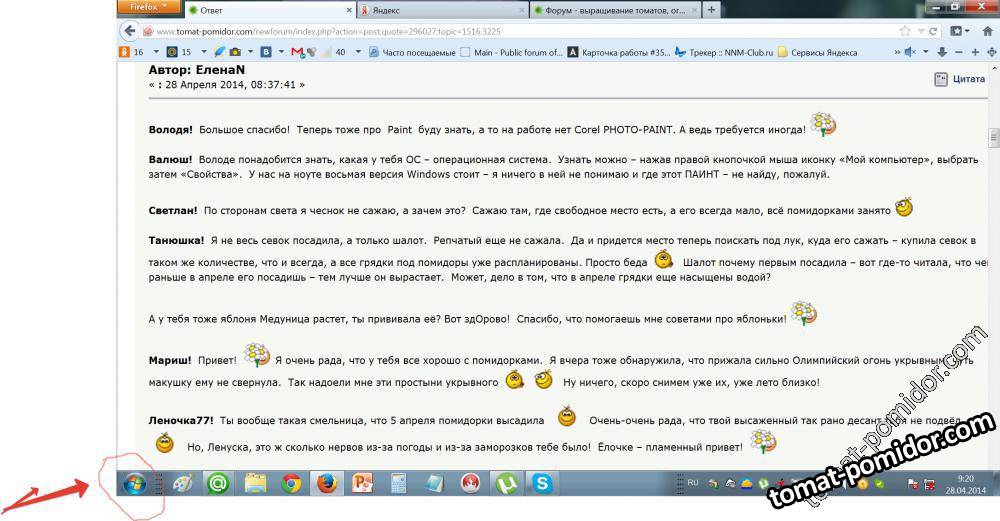Screen dimensions: 1000x521
Task: Open a new browser tab
Action: click(711, 10)
